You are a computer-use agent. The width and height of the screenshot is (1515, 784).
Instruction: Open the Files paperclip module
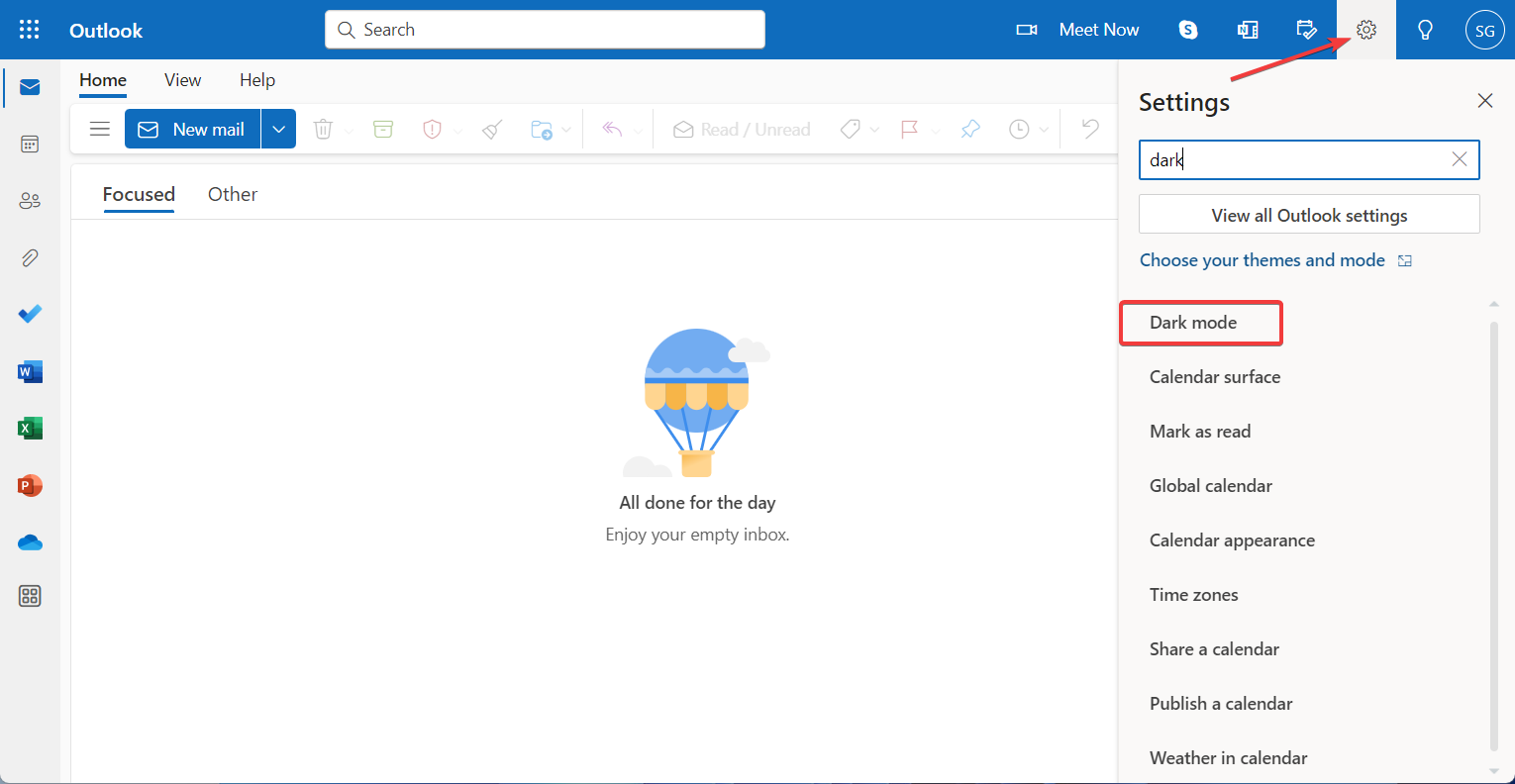(x=30, y=257)
